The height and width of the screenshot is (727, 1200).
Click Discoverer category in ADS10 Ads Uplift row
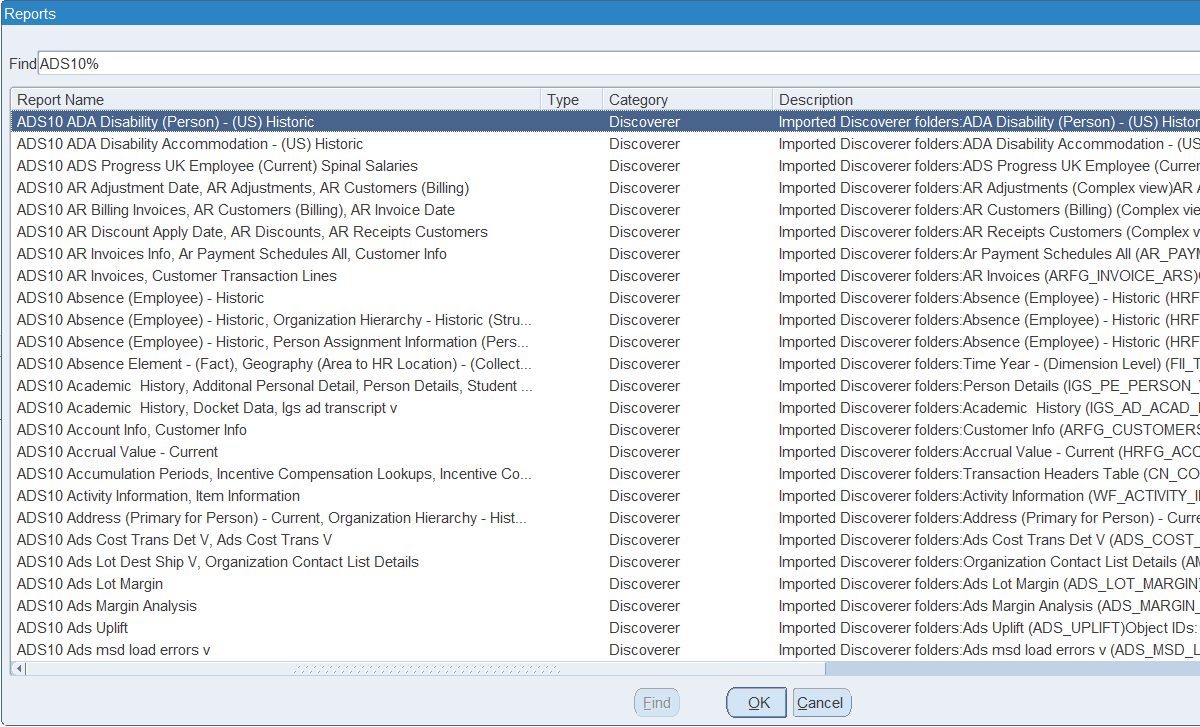(x=644, y=628)
